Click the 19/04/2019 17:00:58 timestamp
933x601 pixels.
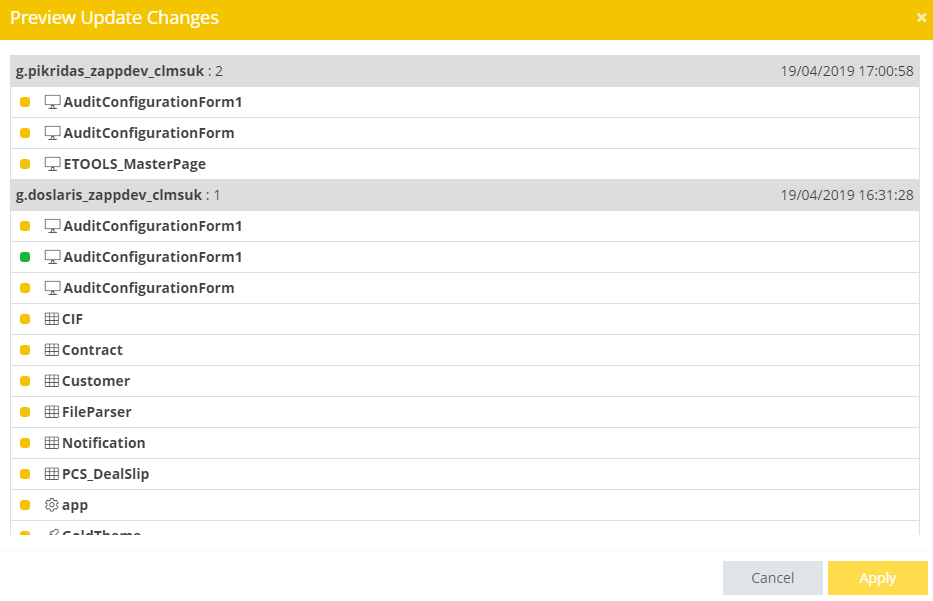coord(847,71)
